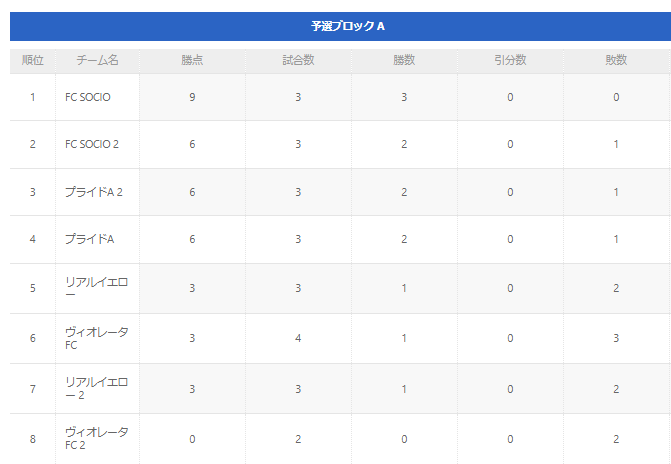This screenshot has width=671, height=464.
Task: Click the rank number 8 cell
Action: point(33,439)
